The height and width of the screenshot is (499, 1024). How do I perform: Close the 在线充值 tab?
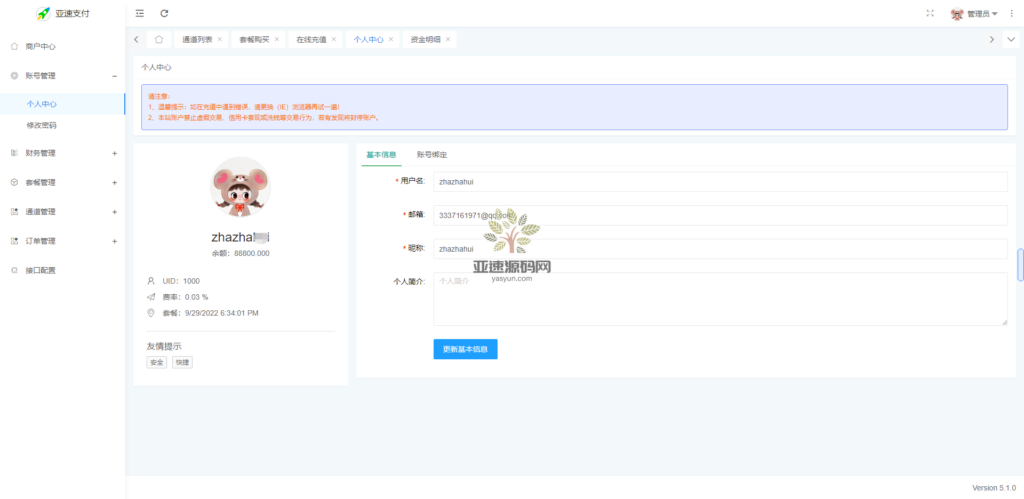coord(334,39)
